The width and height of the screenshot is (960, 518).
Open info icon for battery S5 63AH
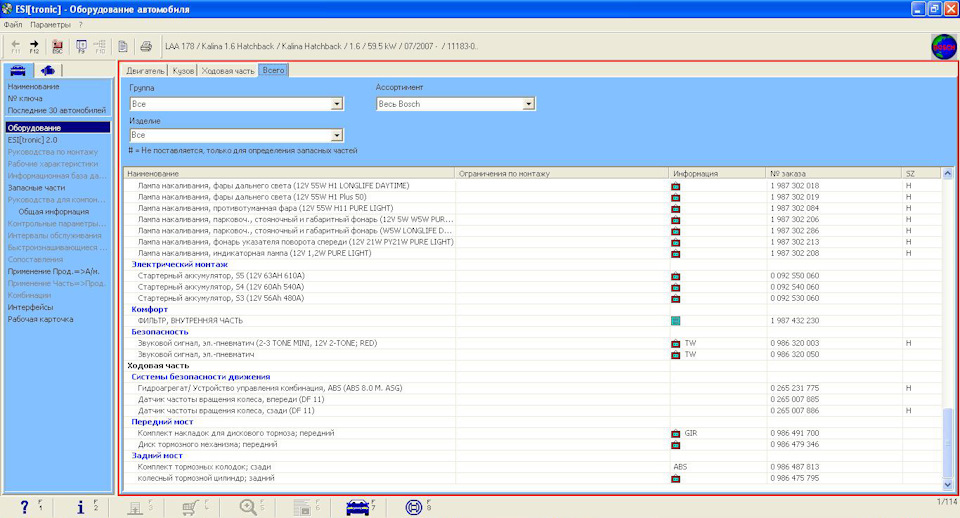pyautogui.click(x=675, y=276)
